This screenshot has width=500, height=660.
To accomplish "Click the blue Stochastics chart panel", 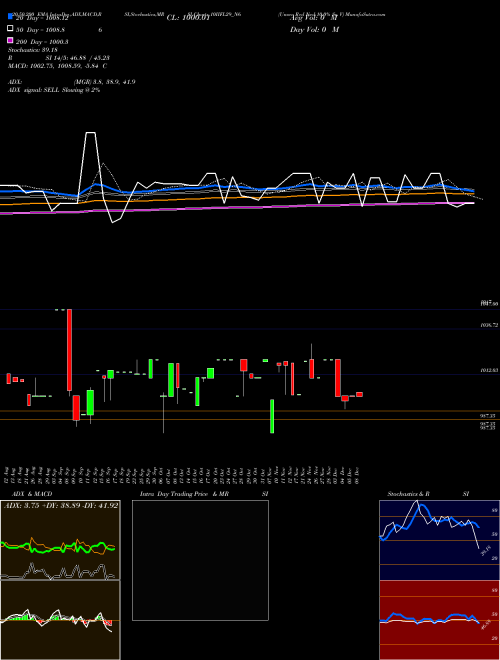I will (x=439, y=540).
